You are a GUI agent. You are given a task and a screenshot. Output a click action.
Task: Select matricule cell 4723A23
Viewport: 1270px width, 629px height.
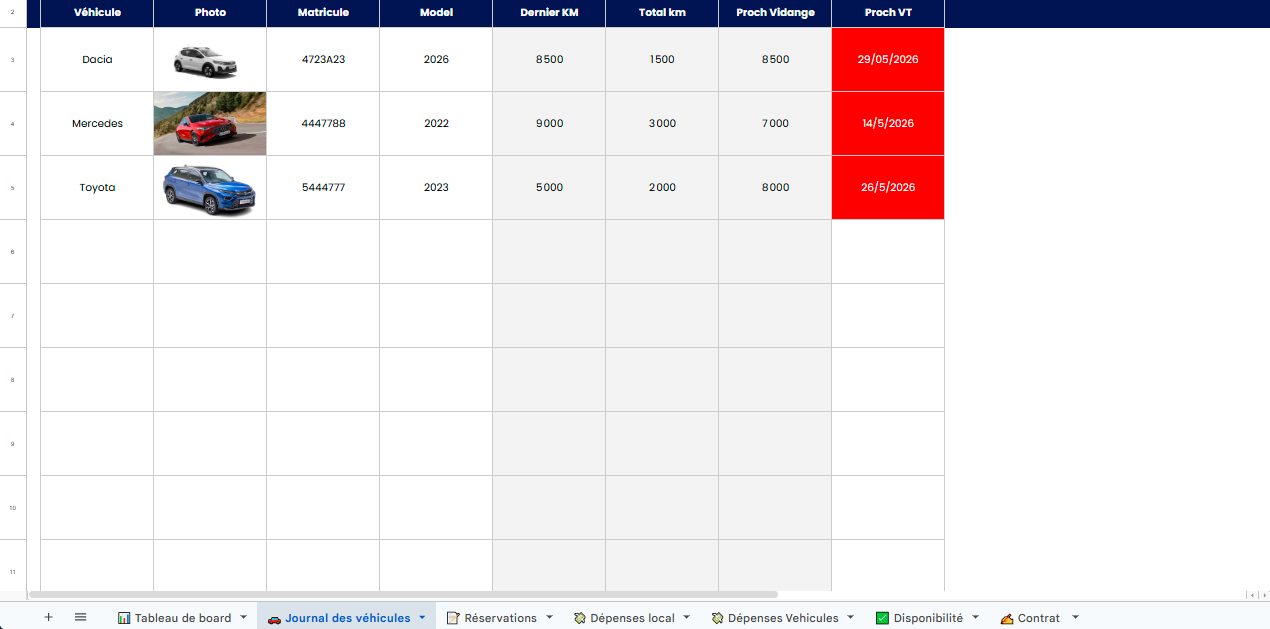coord(323,60)
